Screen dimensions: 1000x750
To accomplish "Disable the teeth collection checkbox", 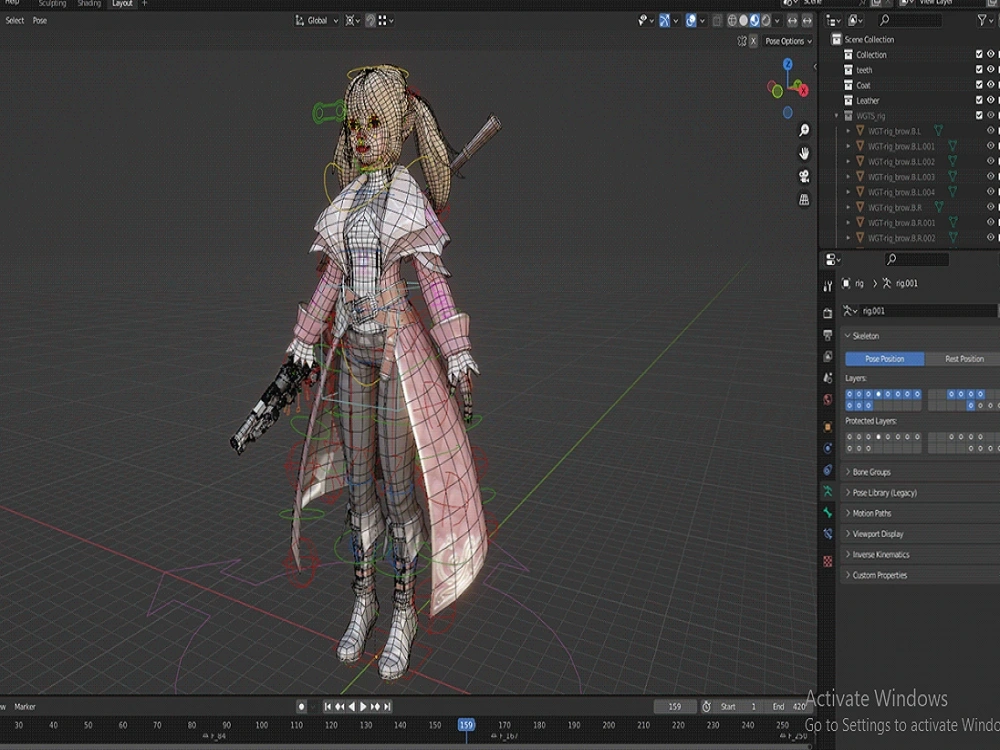I will [979, 69].
